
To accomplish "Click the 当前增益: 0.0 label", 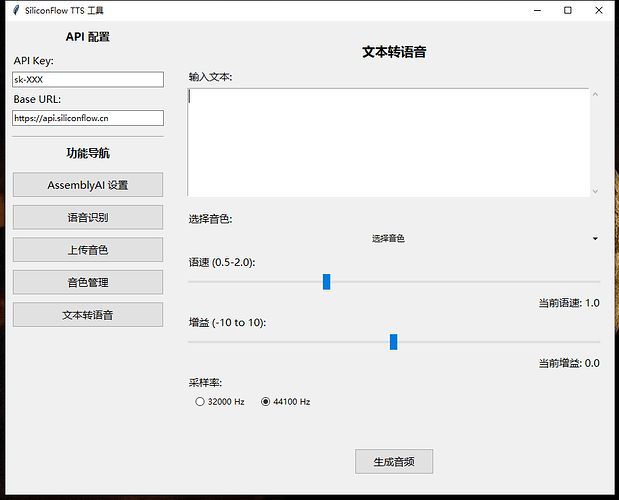I will [569, 363].
